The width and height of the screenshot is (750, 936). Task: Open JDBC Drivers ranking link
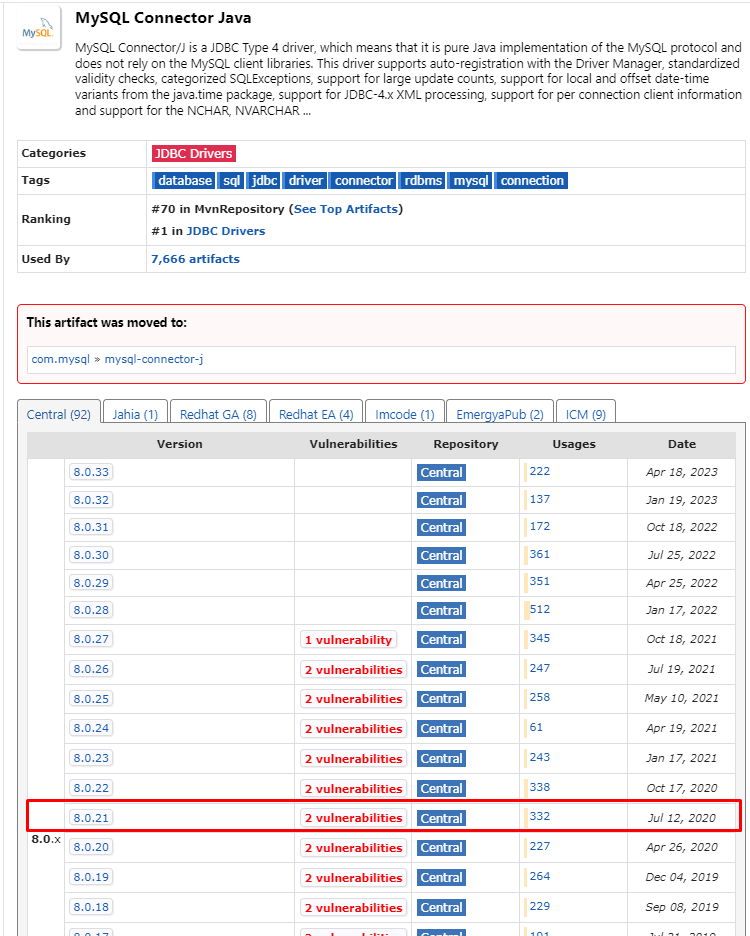pos(226,231)
